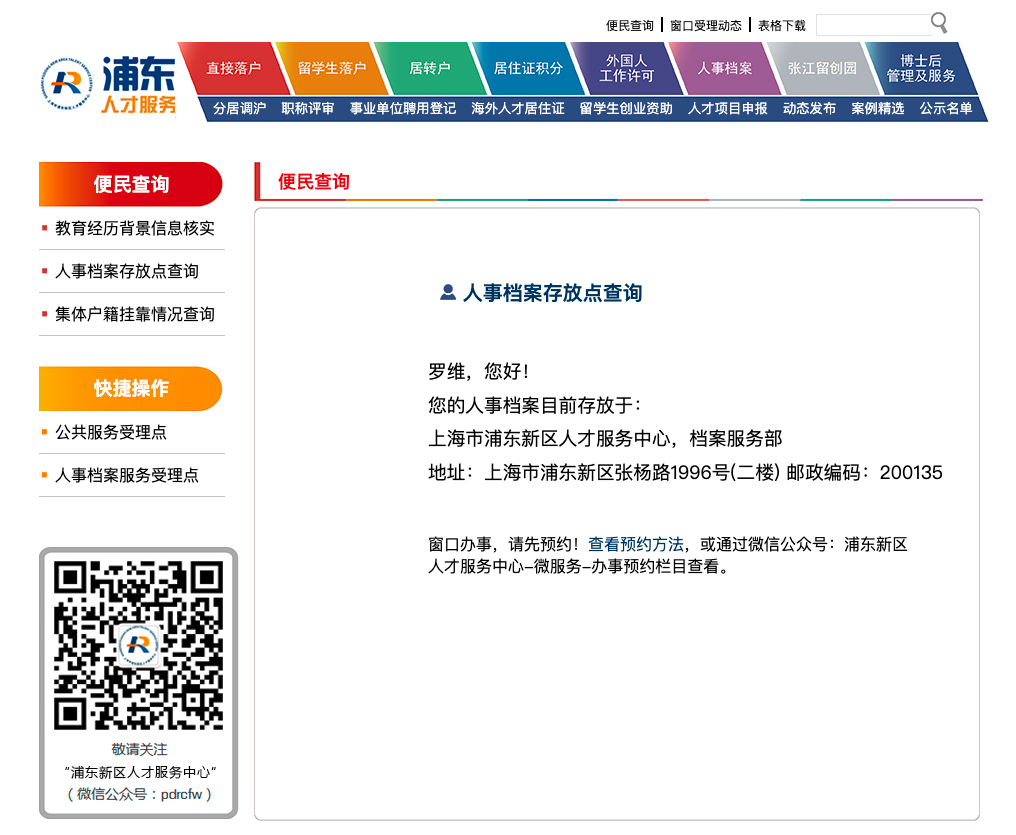Image resolution: width=1016 pixels, height=835 pixels.
Task: Click the search input field
Action: click(872, 25)
